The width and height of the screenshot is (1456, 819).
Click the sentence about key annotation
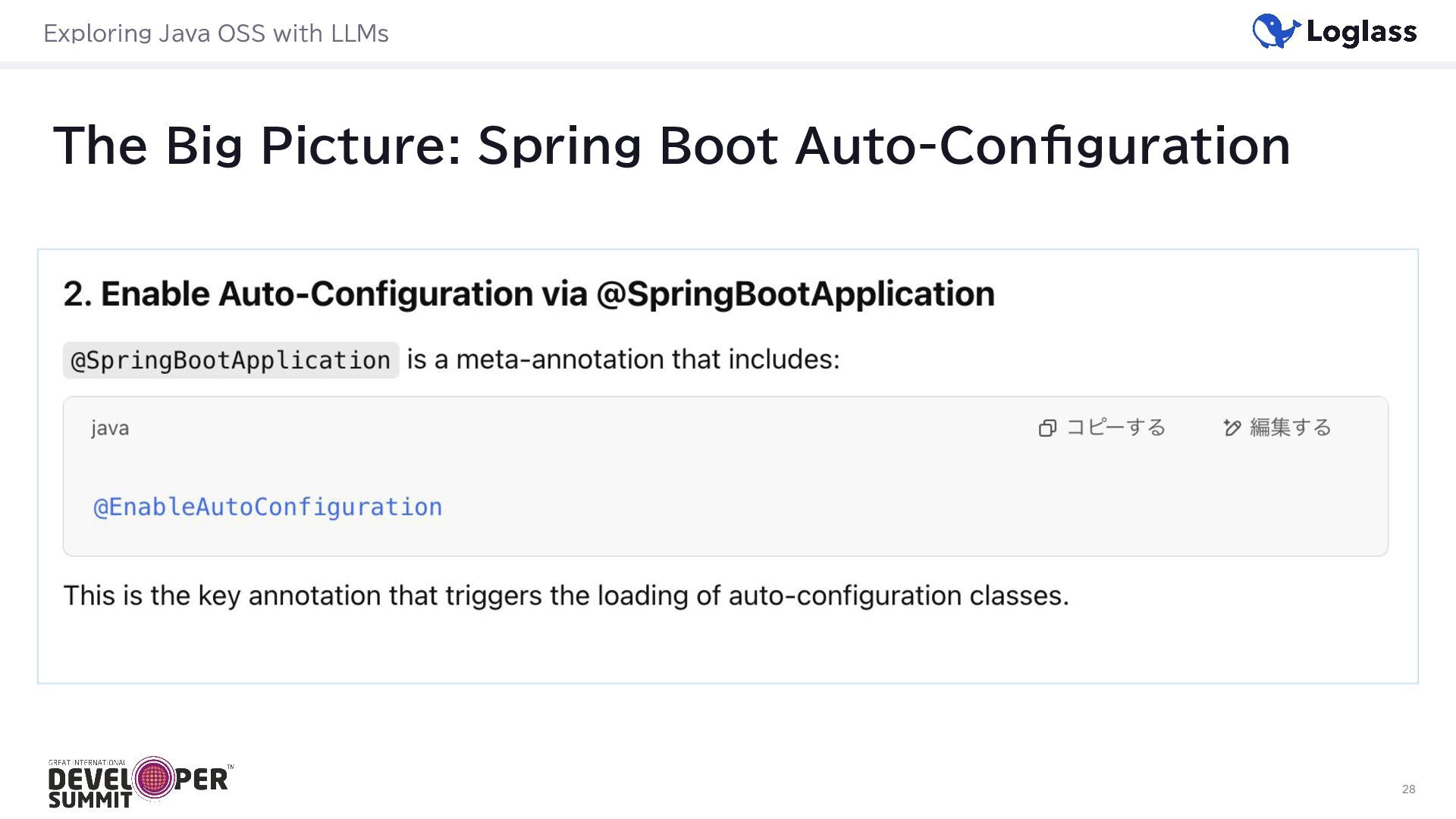click(566, 596)
